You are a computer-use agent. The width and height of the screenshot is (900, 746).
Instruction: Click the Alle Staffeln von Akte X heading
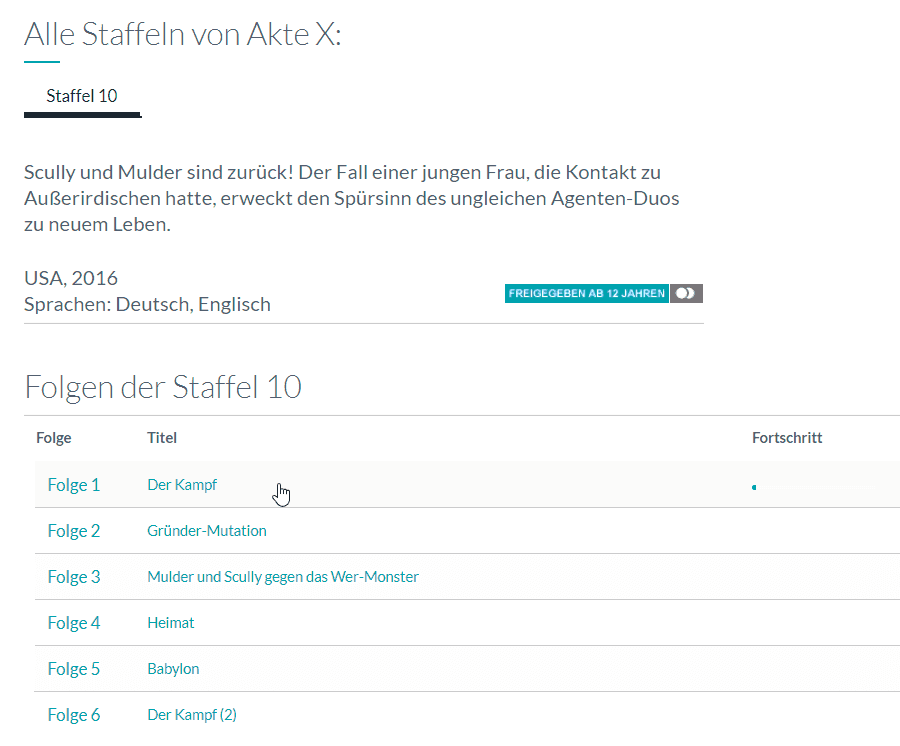tap(183, 34)
